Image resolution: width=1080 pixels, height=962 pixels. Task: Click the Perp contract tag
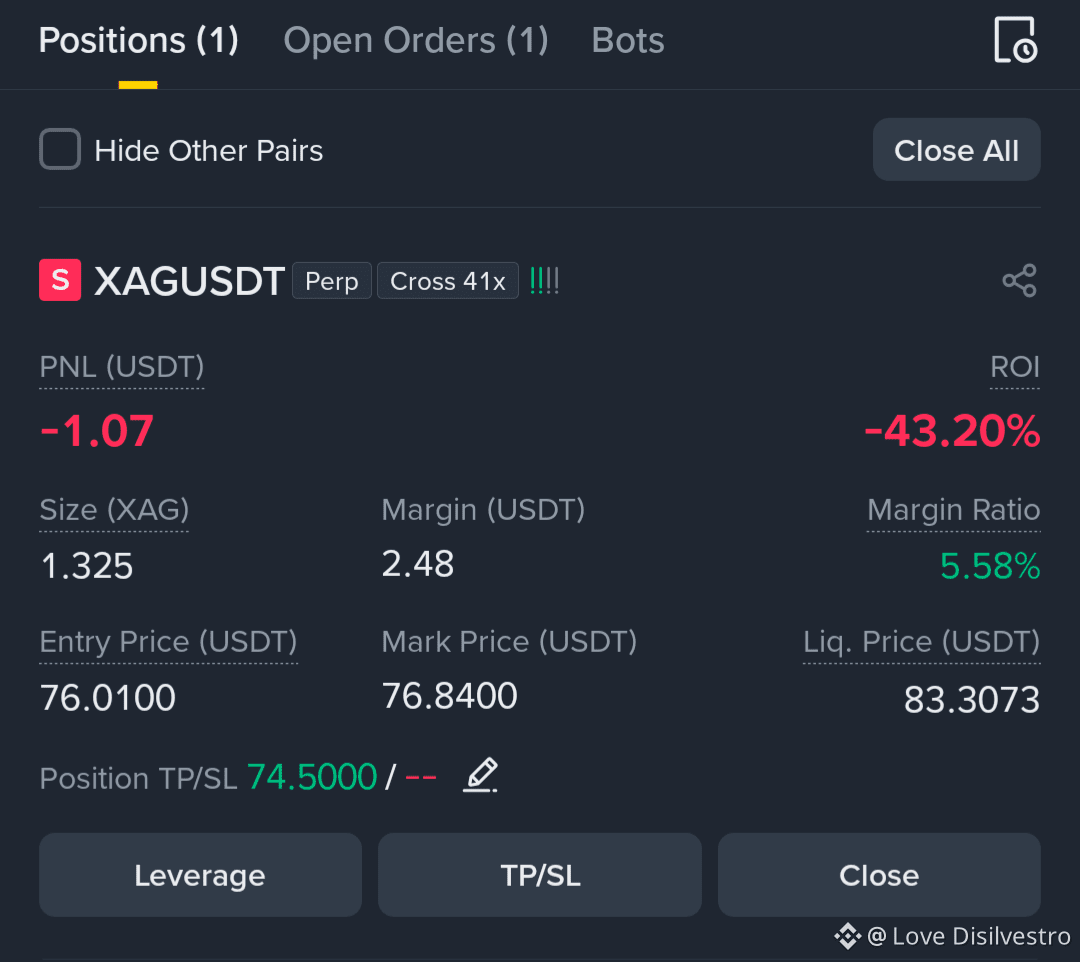[332, 281]
